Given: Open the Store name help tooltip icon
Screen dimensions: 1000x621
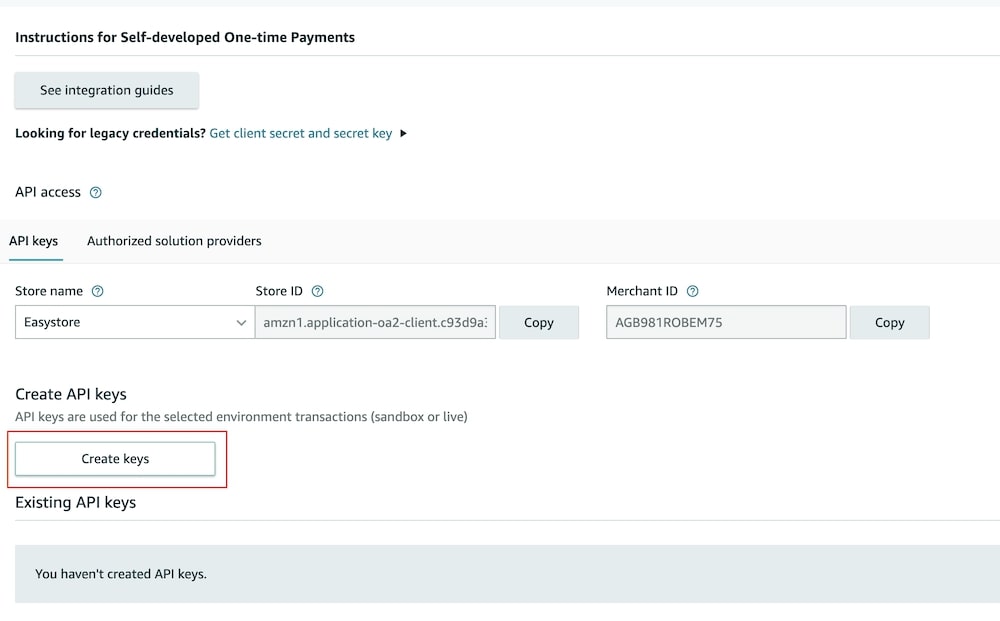Looking at the screenshot, I should click(x=98, y=291).
